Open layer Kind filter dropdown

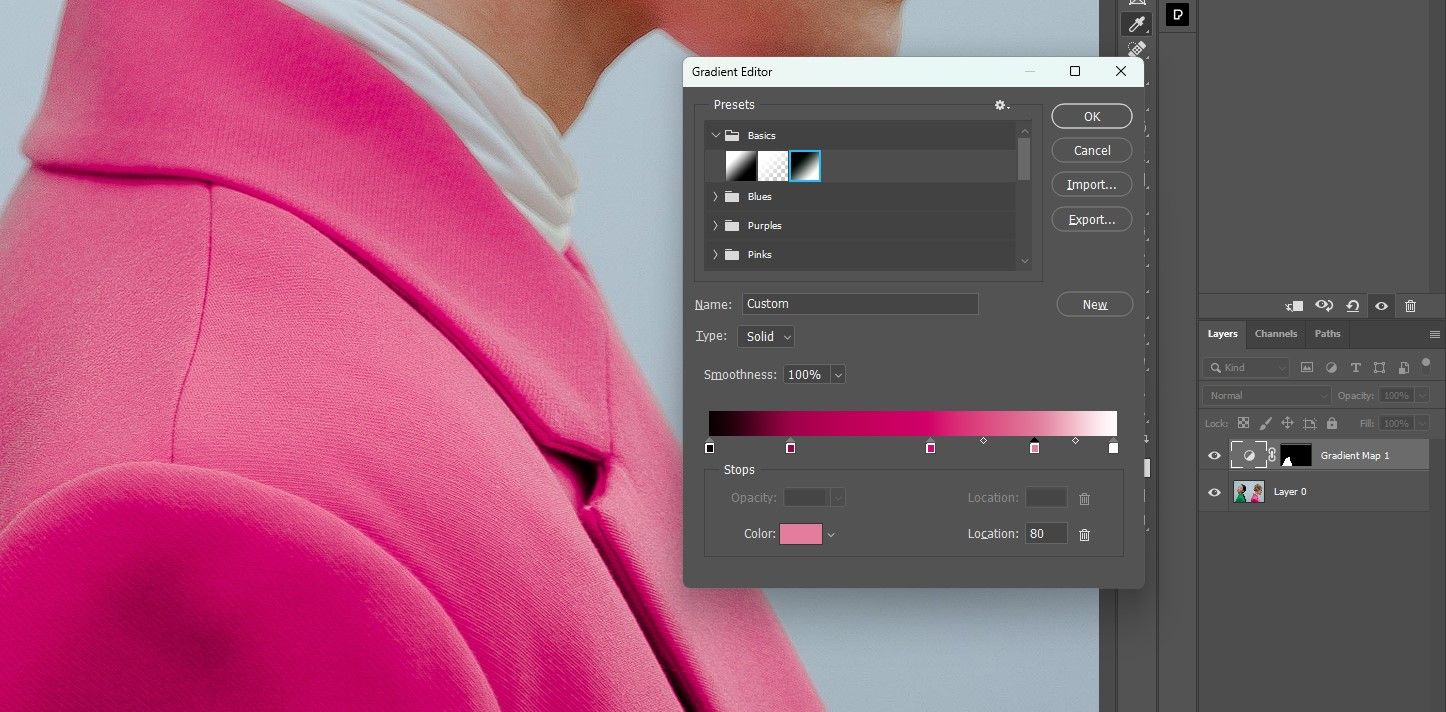click(1247, 368)
